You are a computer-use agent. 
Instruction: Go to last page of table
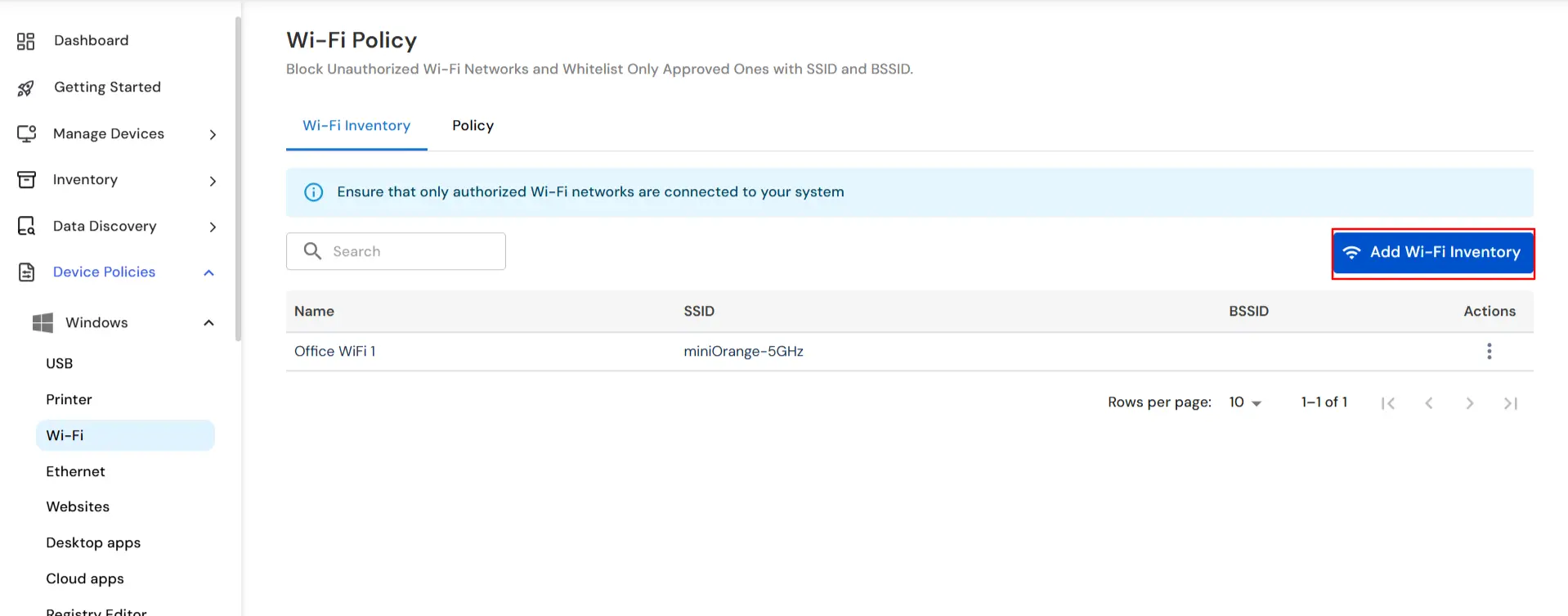click(x=1510, y=402)
